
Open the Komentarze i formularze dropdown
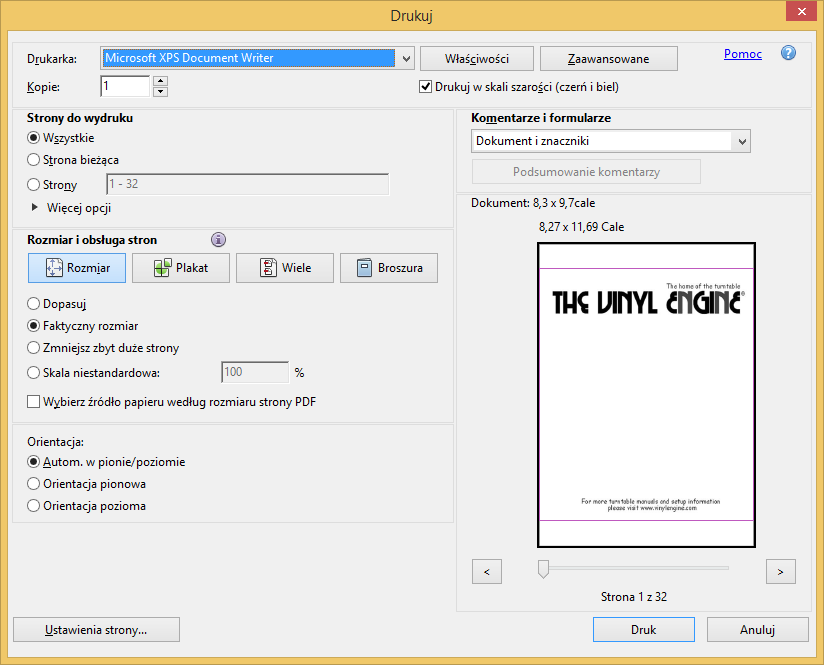point(741,142)
